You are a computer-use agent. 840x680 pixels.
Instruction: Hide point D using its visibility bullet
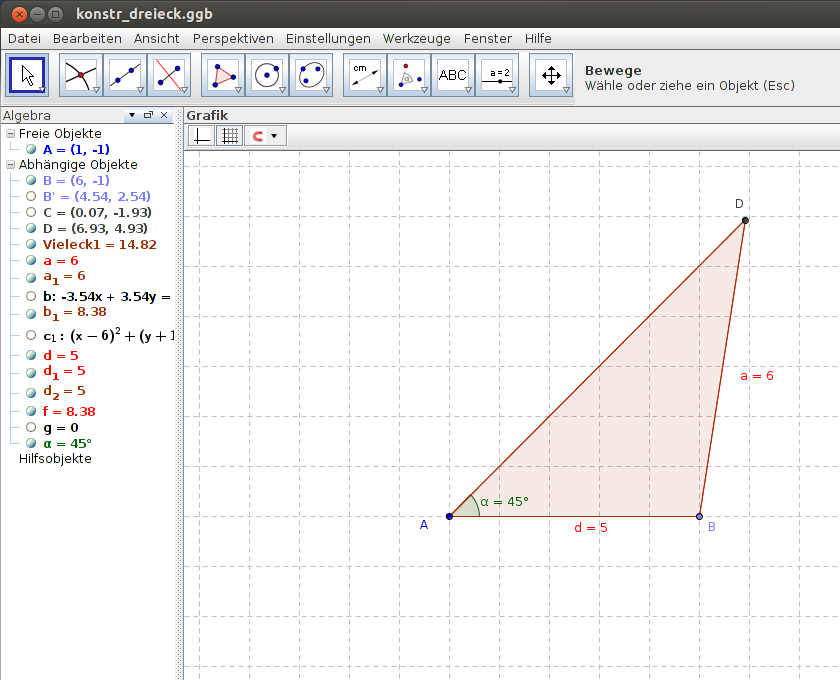coord(31,228)
